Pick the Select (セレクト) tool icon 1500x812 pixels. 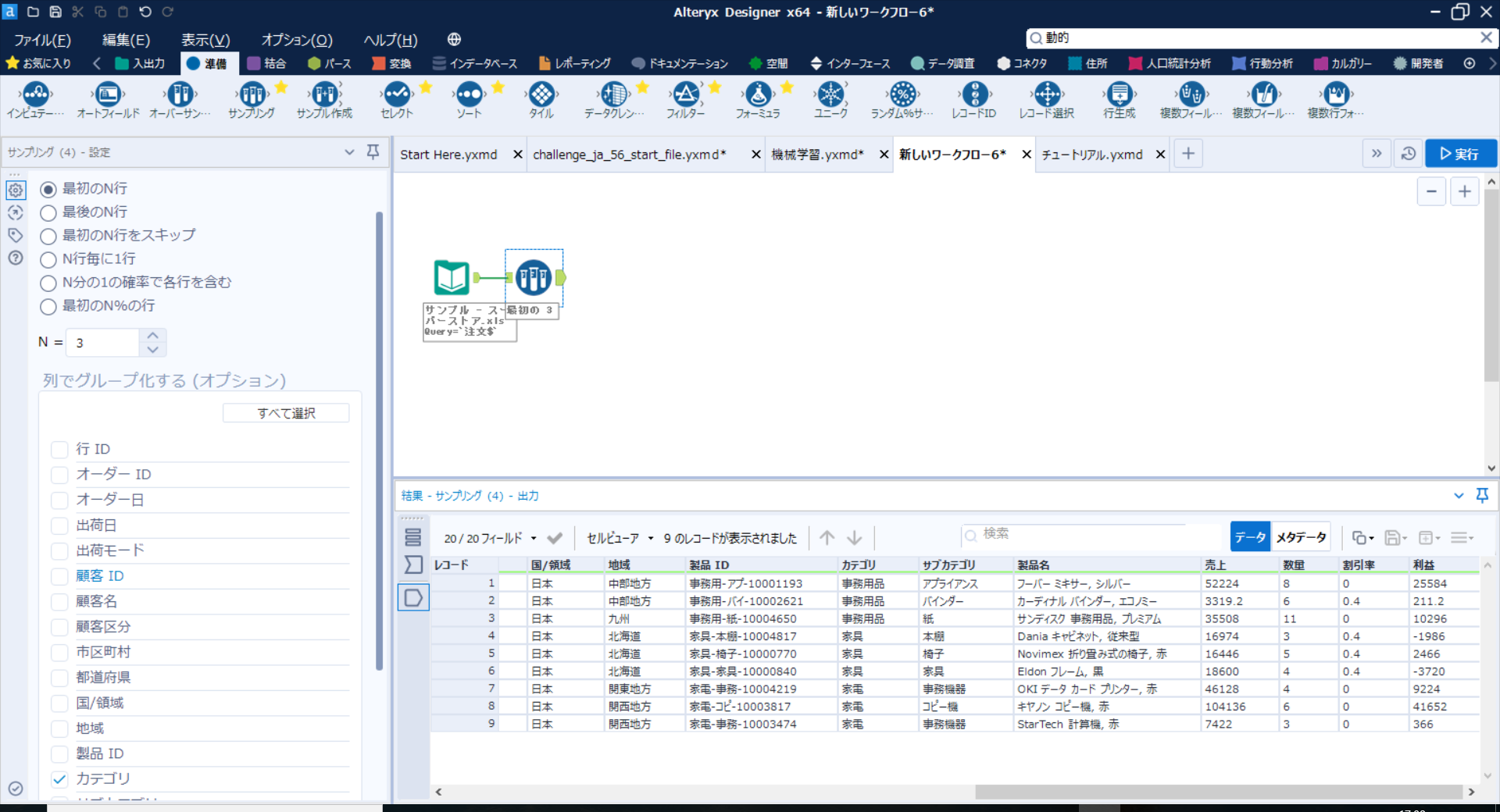(x=397, y=95)
